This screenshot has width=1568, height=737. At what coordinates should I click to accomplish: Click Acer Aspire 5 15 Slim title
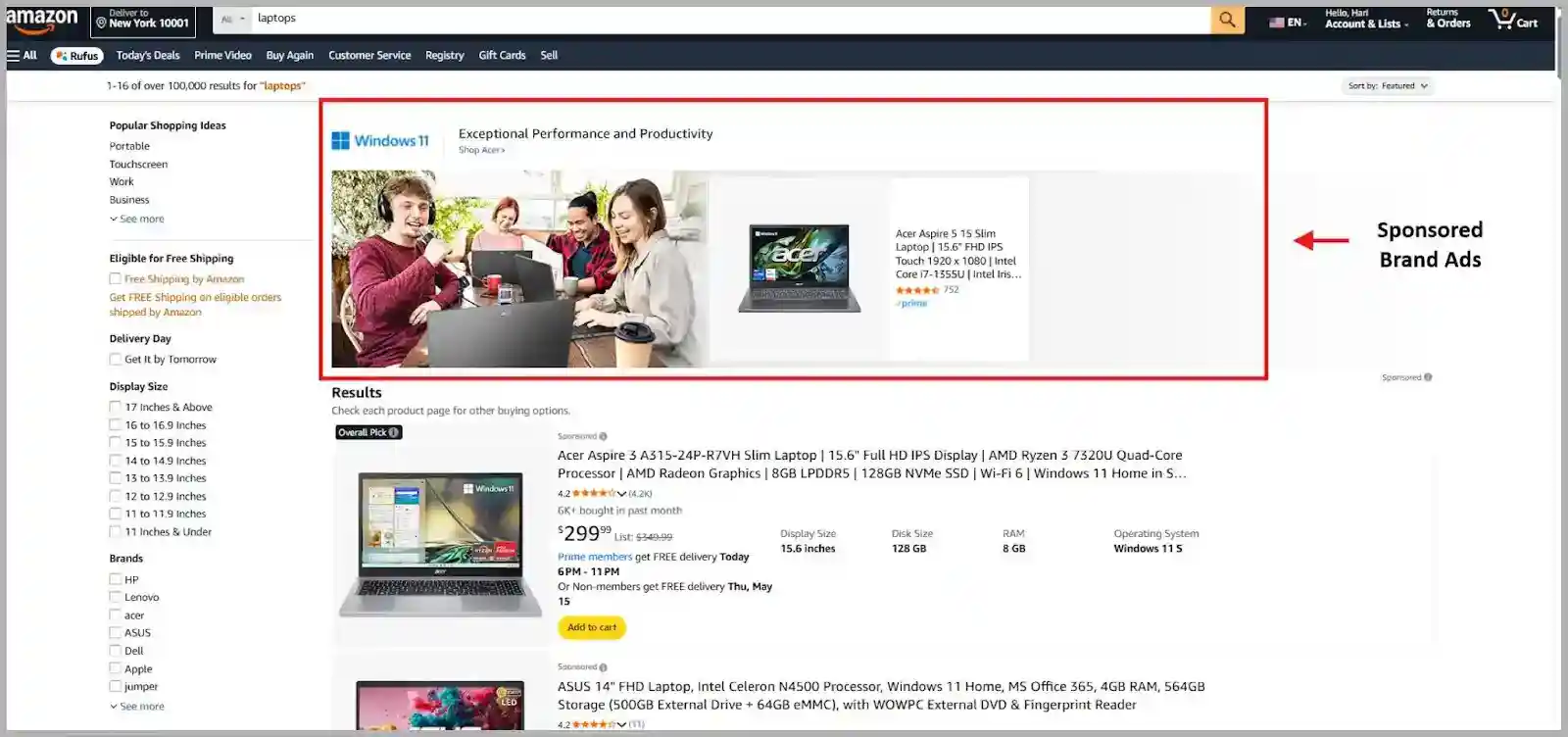click(x=958, y=254)
